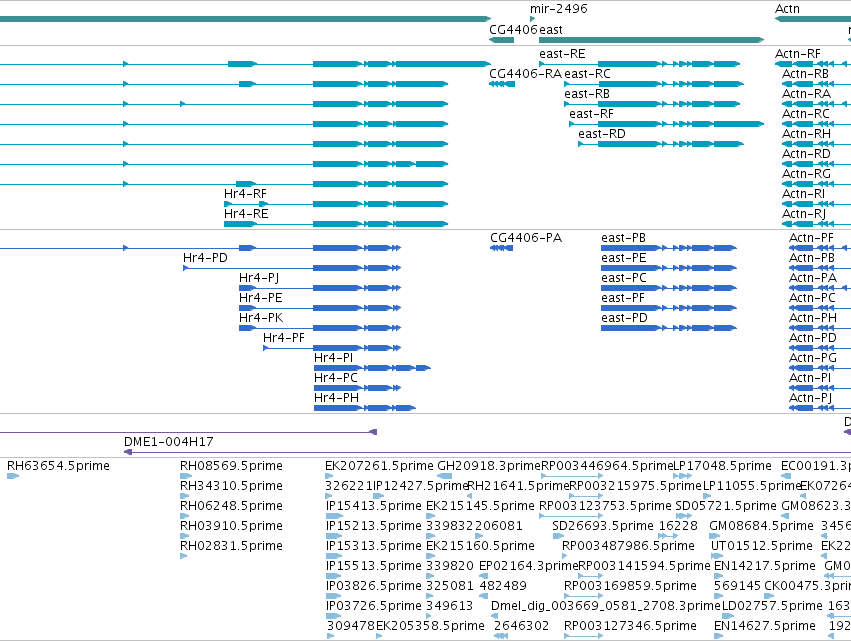
Task: Click the Actn-RG transcript label
Action: [x=806, y=174]
